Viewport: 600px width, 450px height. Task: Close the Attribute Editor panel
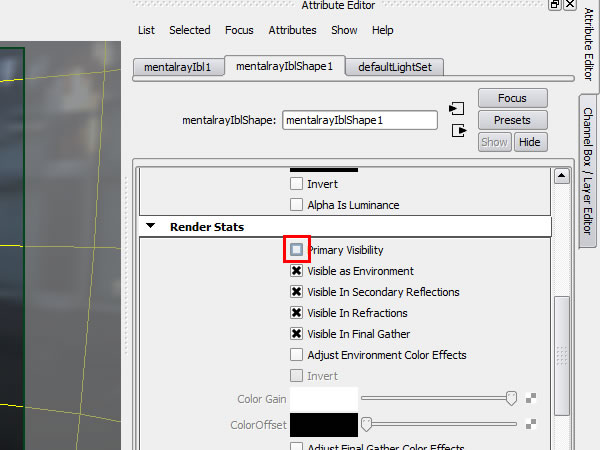570,5
